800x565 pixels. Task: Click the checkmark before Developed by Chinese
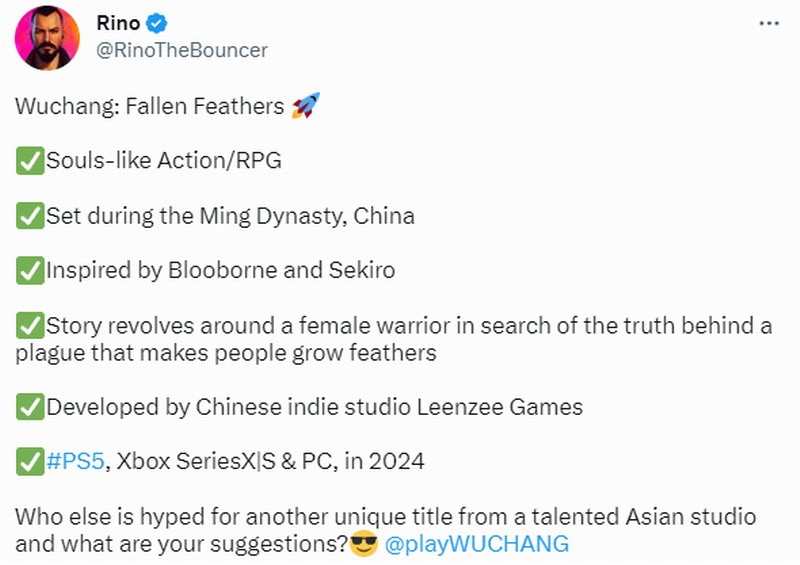pyautogui.click(x=29, y=407)
